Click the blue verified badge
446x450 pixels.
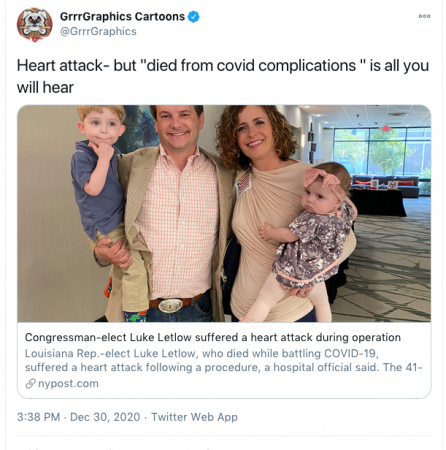pos(194,16)
